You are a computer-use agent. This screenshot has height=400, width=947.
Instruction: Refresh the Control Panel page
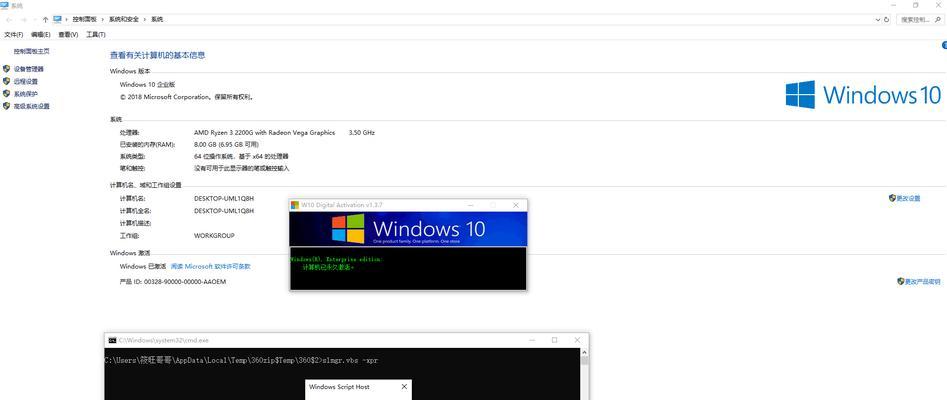[x=887, y=19]
